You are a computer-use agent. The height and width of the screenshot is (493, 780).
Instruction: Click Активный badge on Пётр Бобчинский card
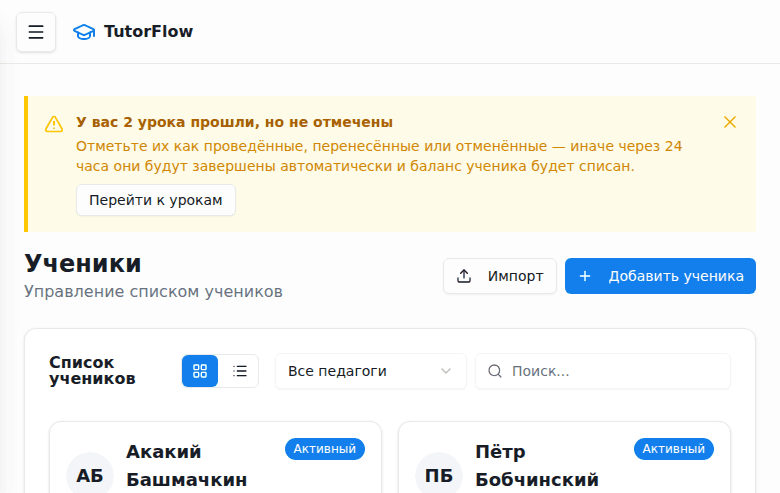click(674, 449)
